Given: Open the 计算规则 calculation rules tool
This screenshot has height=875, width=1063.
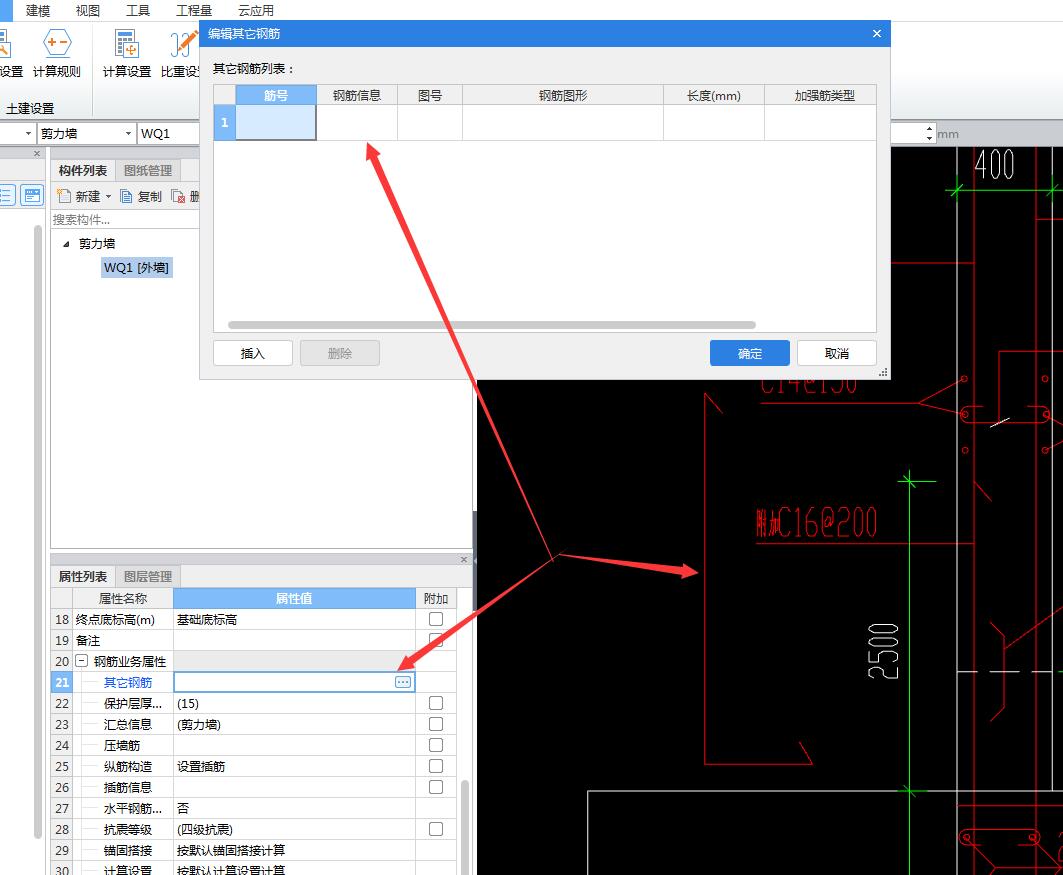Looking at the screenshot, I should (57, 53).
